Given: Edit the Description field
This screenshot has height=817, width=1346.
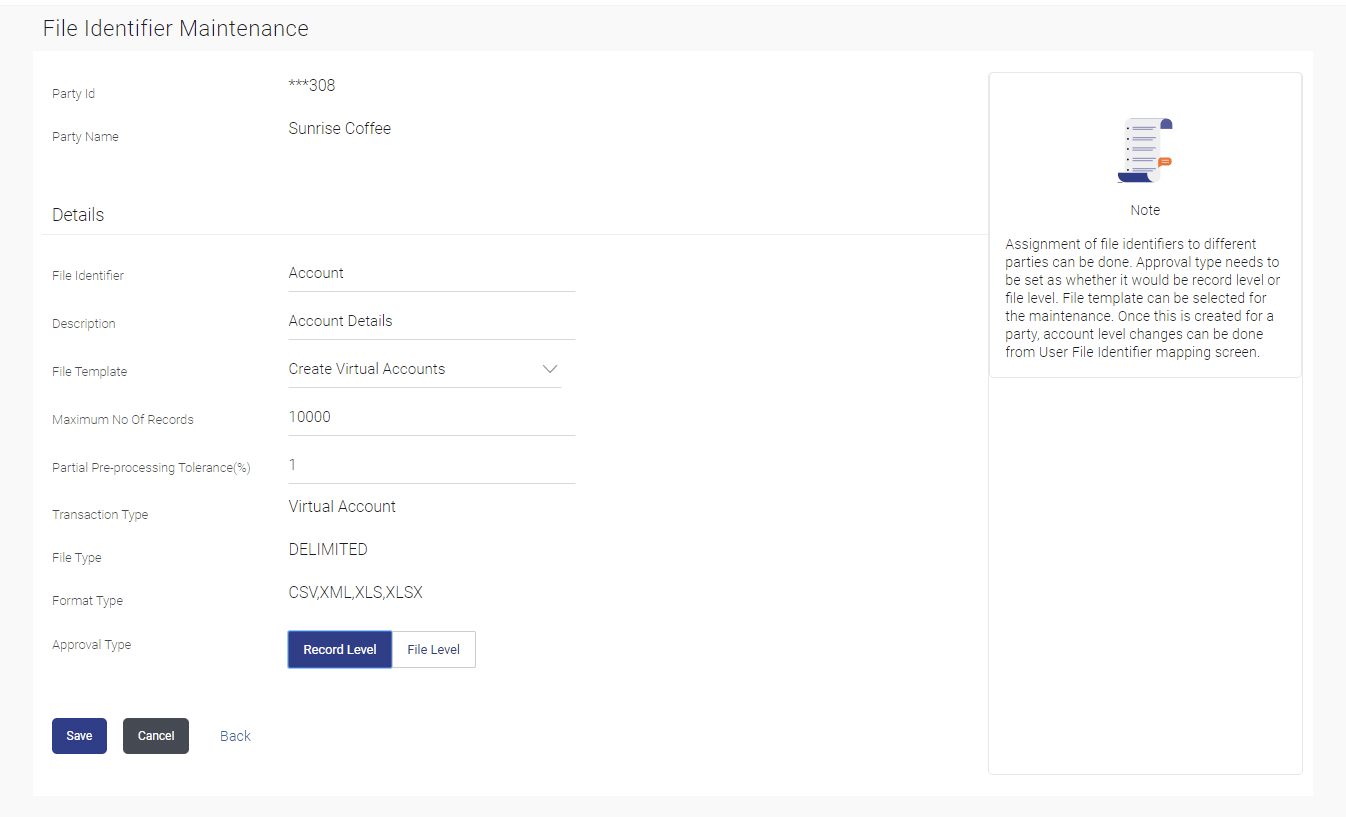Looking at the screenshot, I should point(432,321).
